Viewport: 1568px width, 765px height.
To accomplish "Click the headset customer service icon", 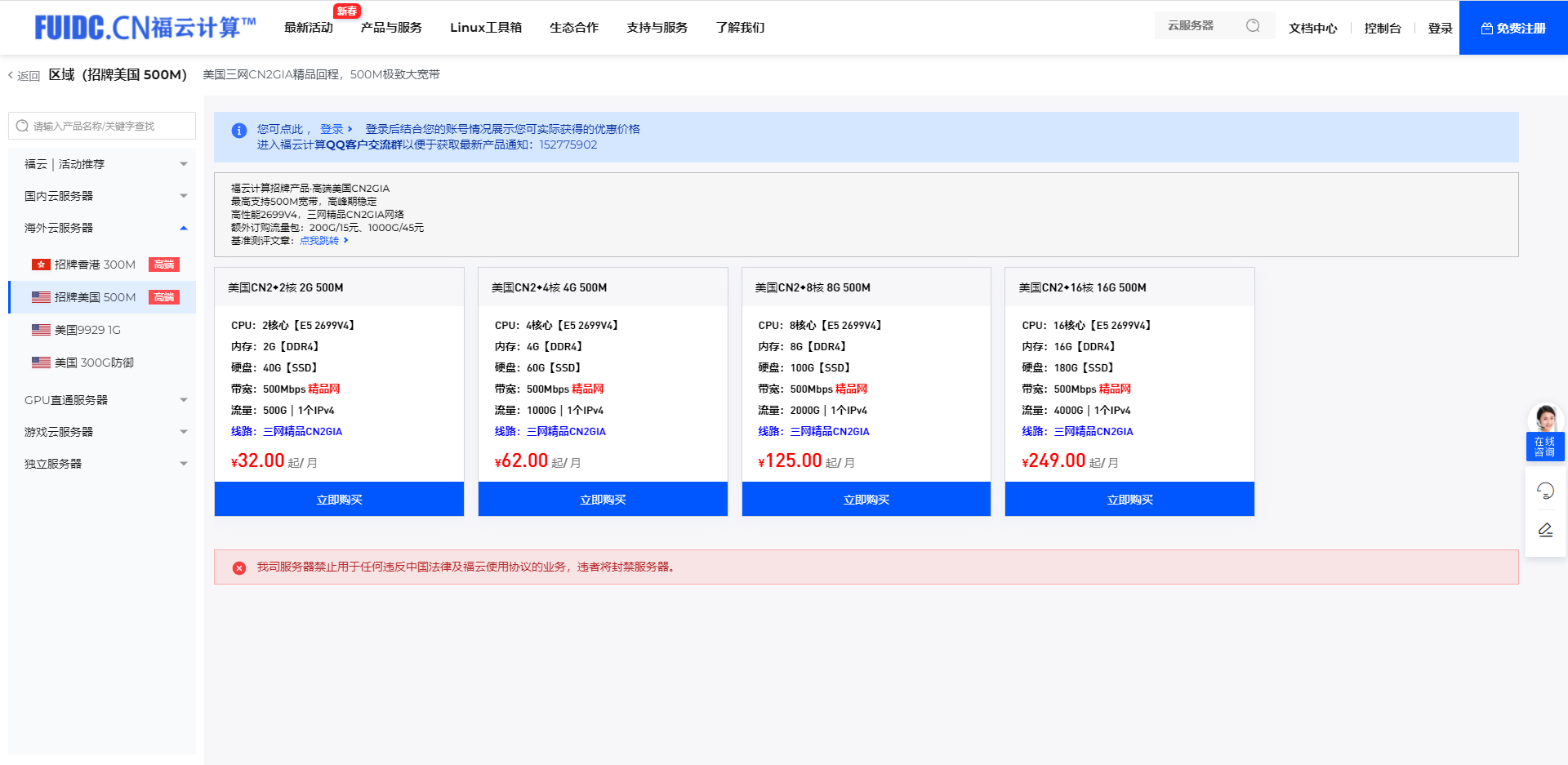I will [1545, 491].
